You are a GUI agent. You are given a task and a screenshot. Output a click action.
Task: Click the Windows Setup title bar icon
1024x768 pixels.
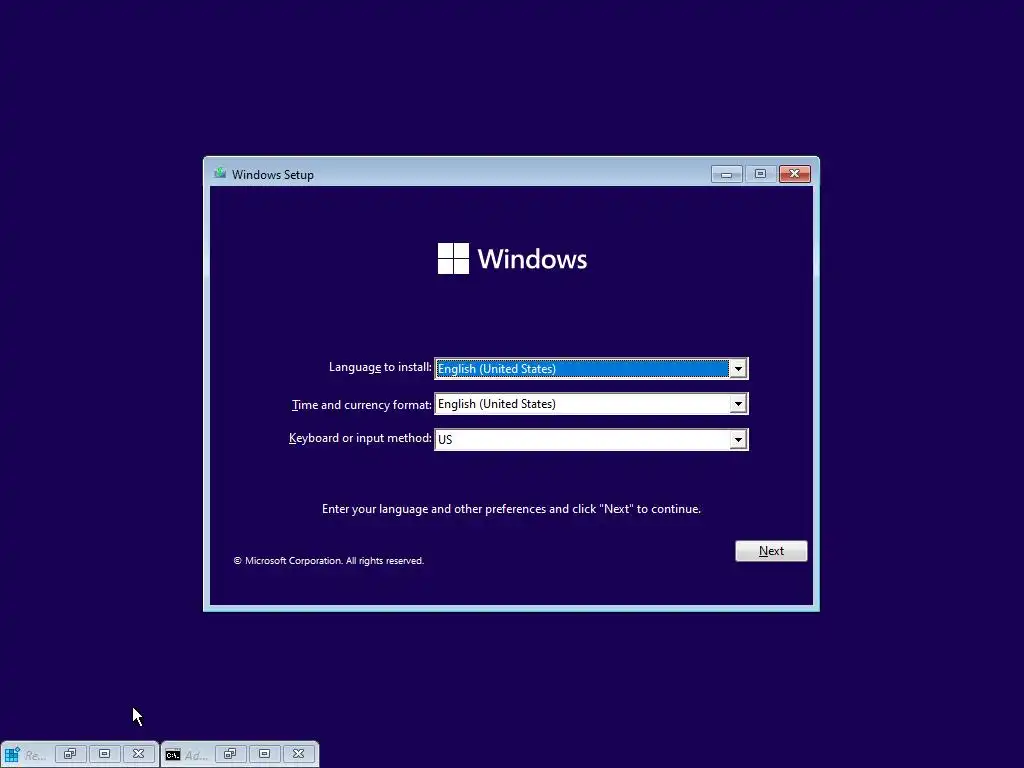[220, 173]
